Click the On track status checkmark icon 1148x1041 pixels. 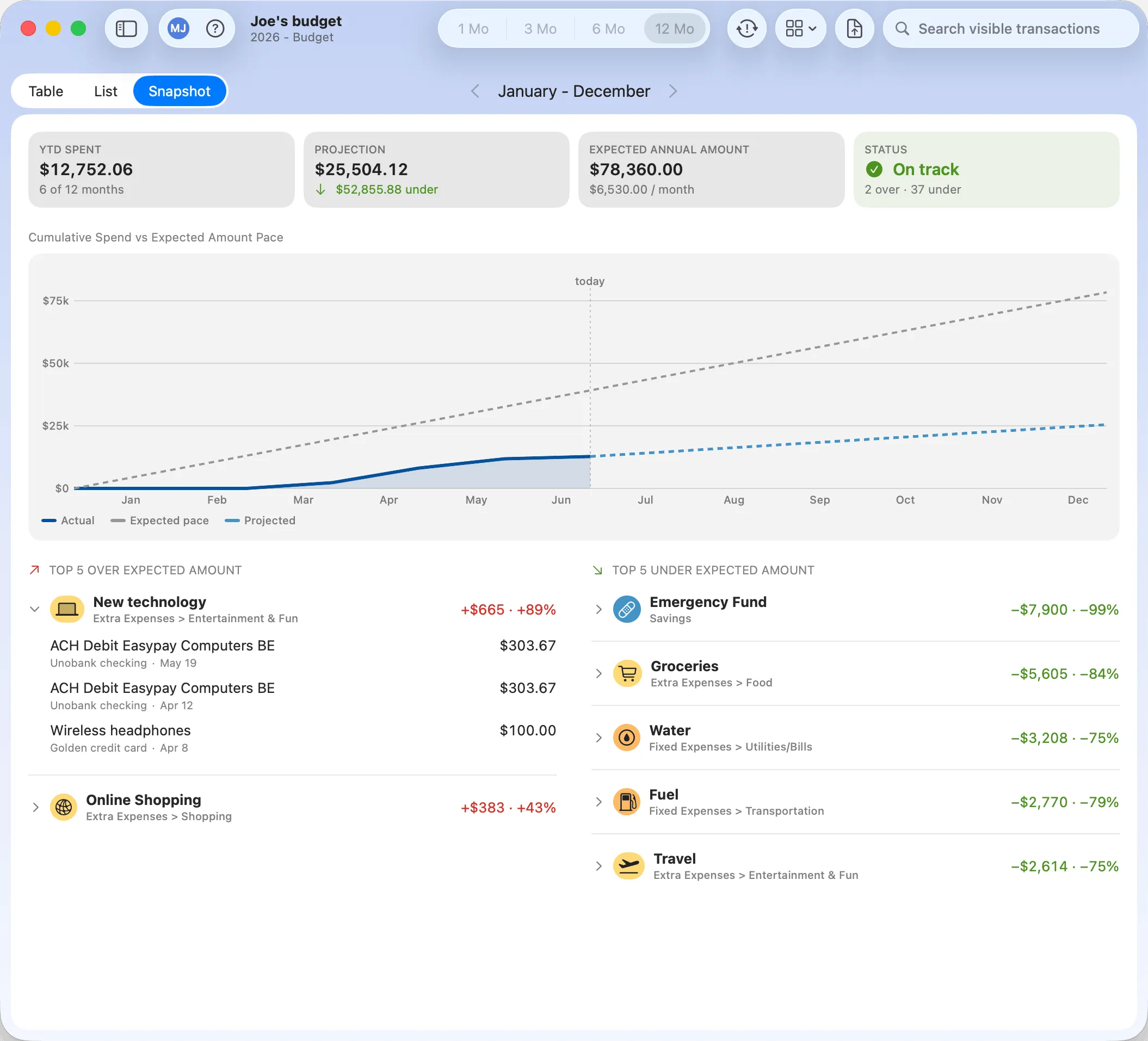[874, 169]
